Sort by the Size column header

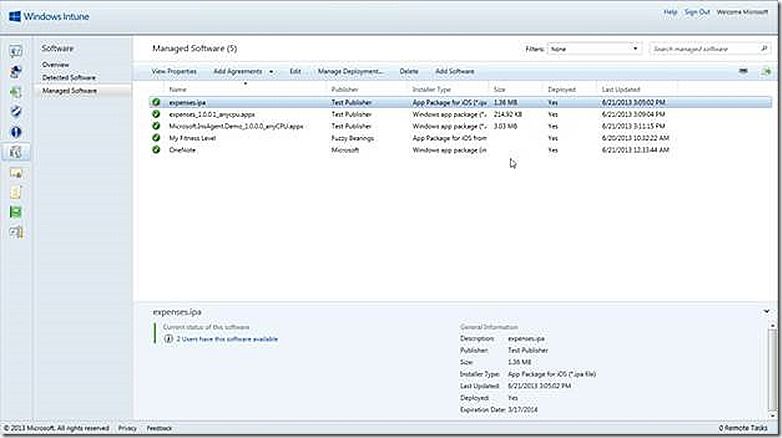[500, 89]
